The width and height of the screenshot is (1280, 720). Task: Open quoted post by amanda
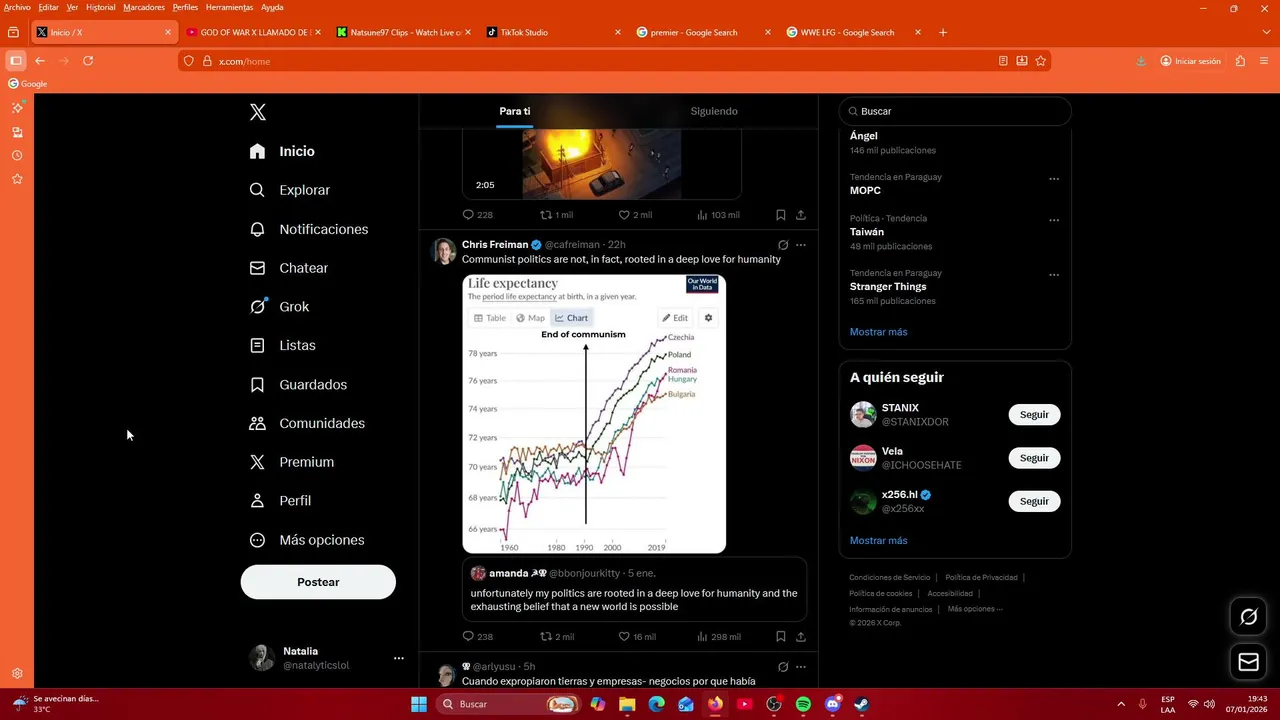pyautogui.click(x=634, y=590)
